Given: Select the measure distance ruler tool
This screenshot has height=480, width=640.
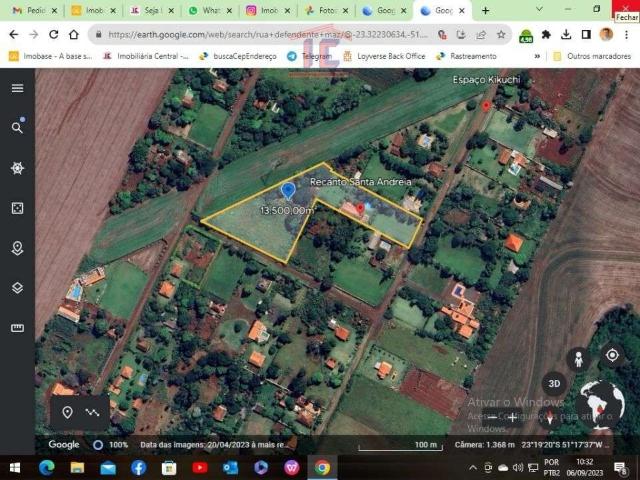Looking at the screenshot, I should click(x=17, y=328).
